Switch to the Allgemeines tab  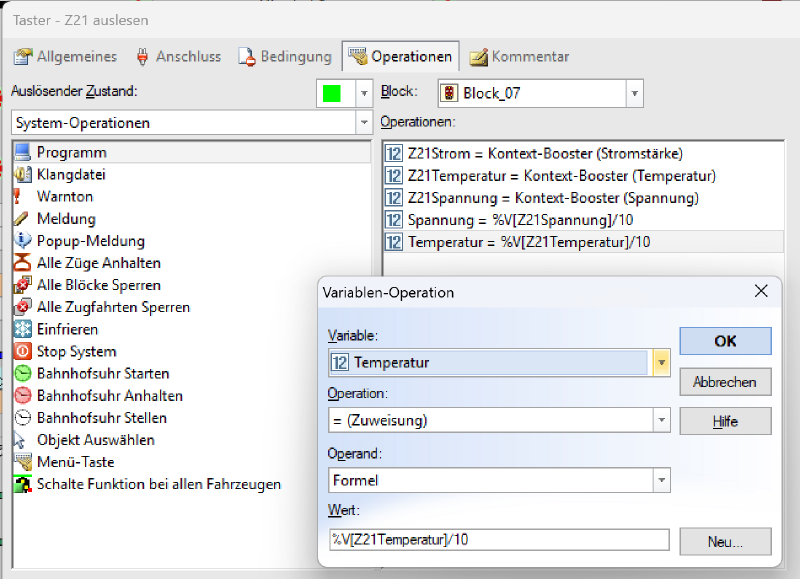(x=65, y=56)
